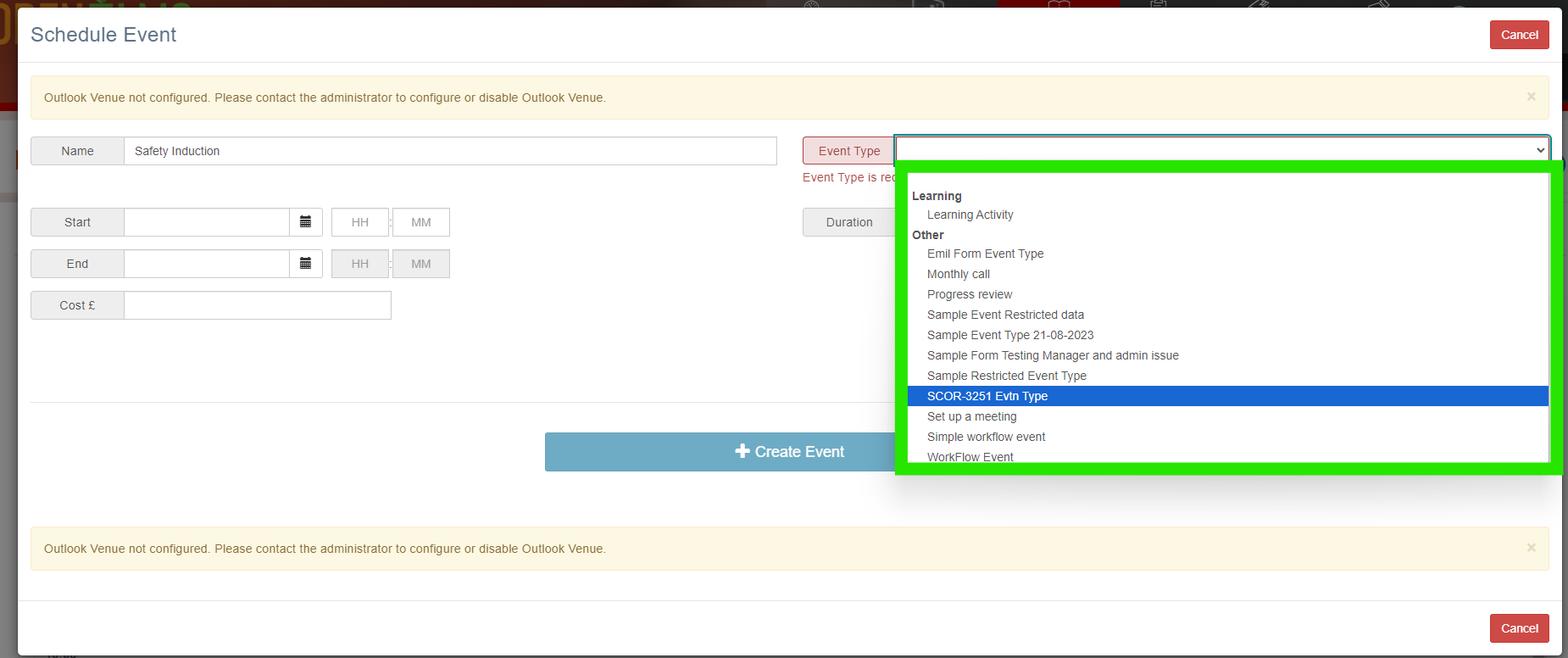Focus the Name text field
Viewport: 1568px width, 658px height.
(x=450, y=151)
